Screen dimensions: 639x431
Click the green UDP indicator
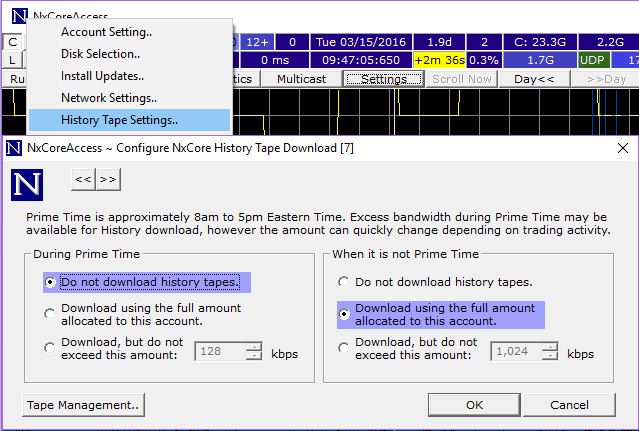[593, 60]
